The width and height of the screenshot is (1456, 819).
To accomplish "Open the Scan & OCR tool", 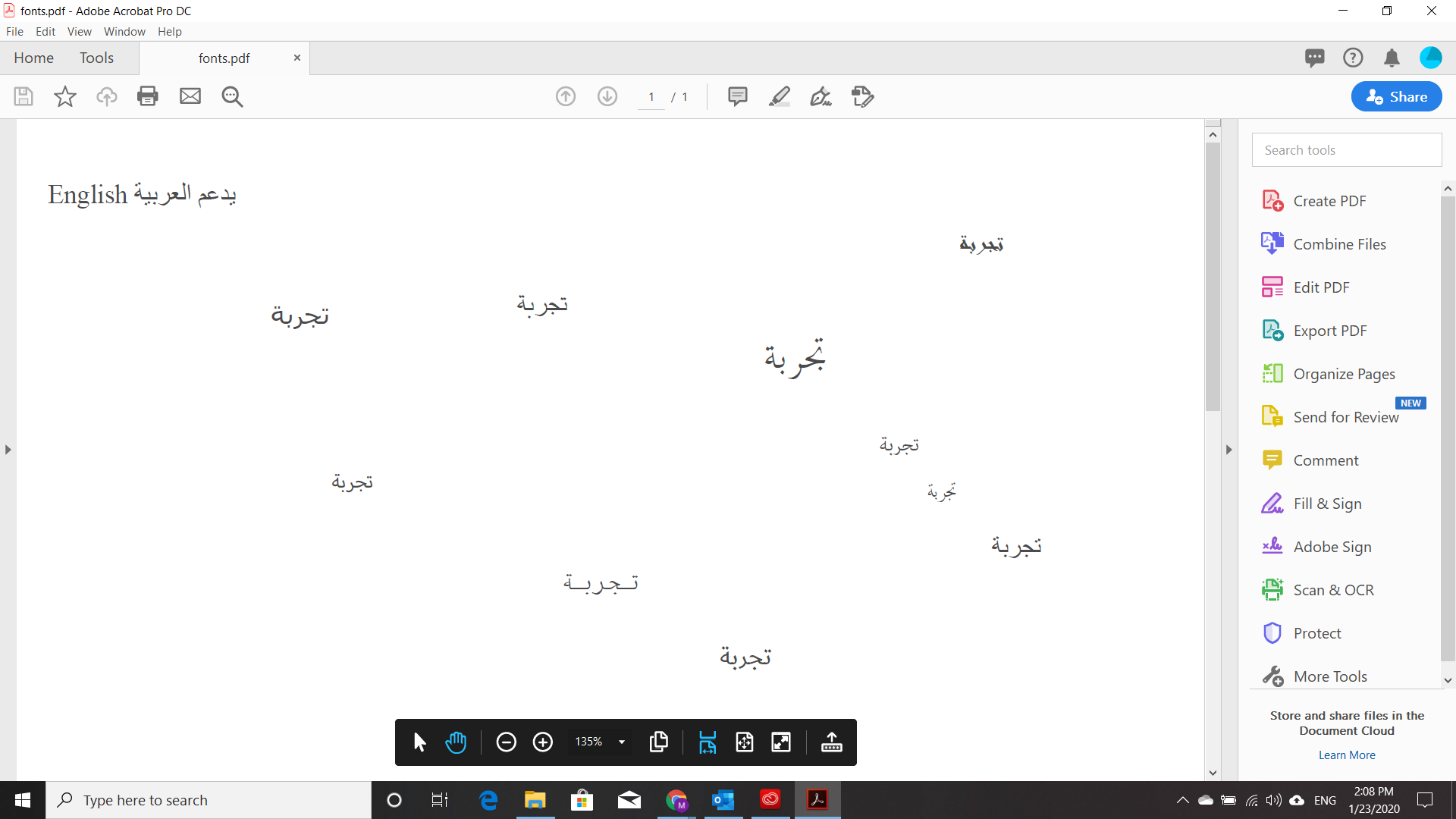I will tap(1333, 590).
